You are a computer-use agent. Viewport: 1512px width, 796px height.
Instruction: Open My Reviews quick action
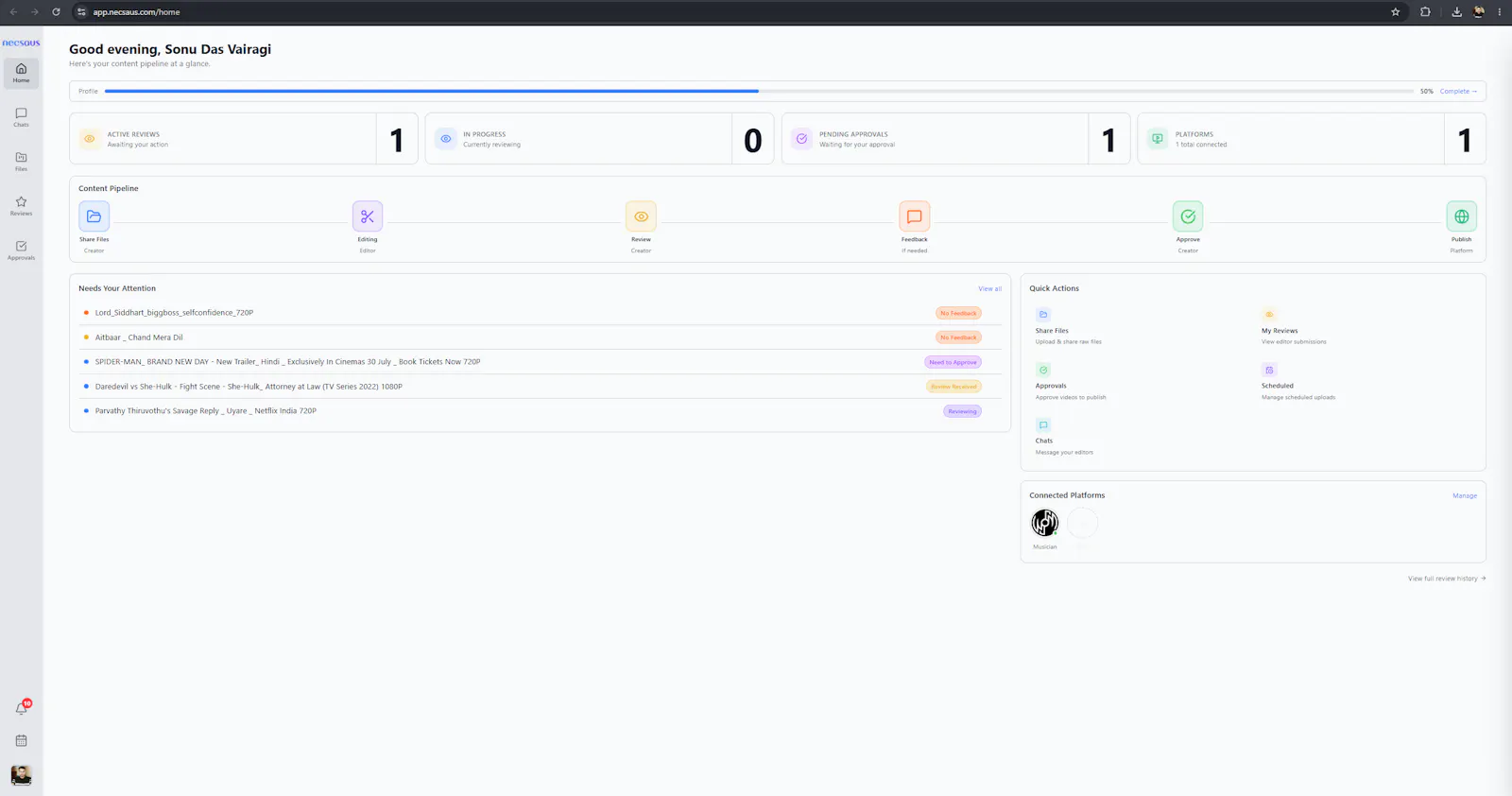[1294, 327]
